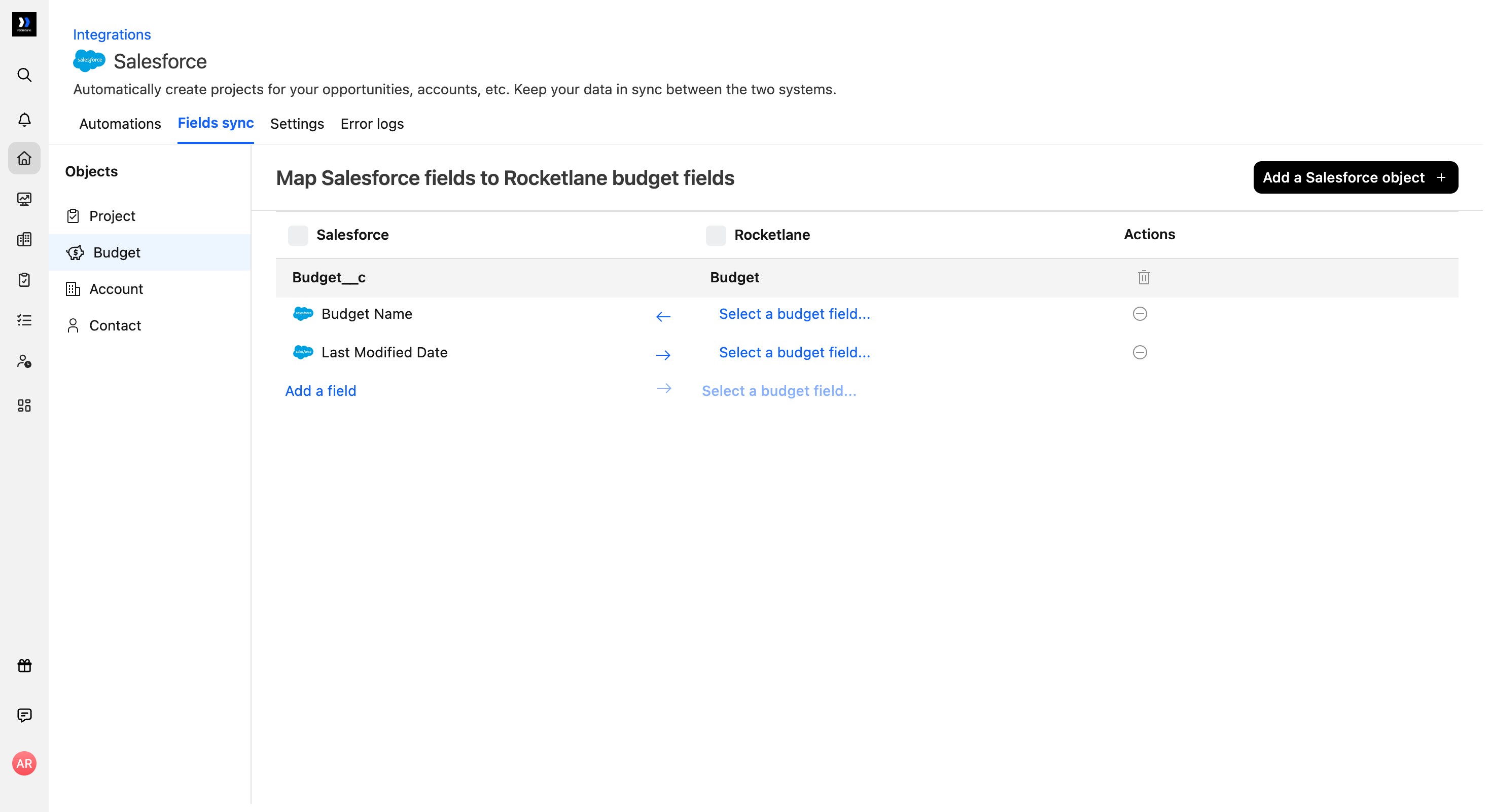Click Salesforce icon beside Budget Name
Image resolution: width=1491 pixels, height=812 pixels.
pos(303,313)
